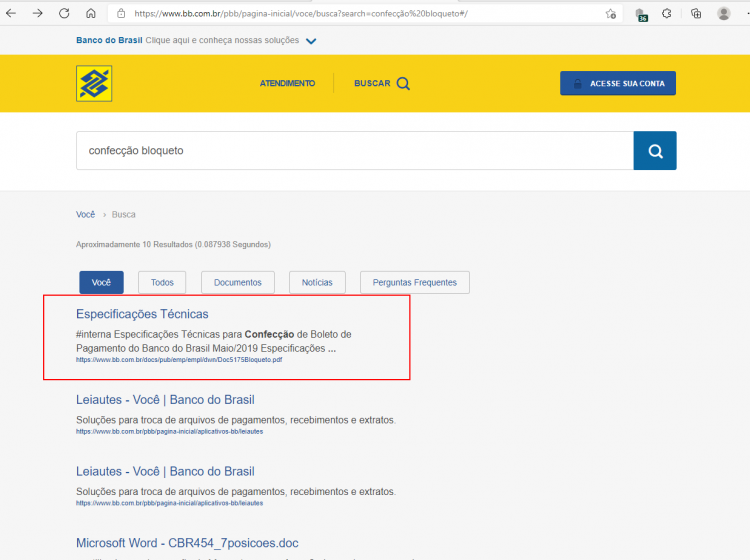Click the browser forward arrow
The width and height of the screenshot is (750, 560).
[37, 13]
